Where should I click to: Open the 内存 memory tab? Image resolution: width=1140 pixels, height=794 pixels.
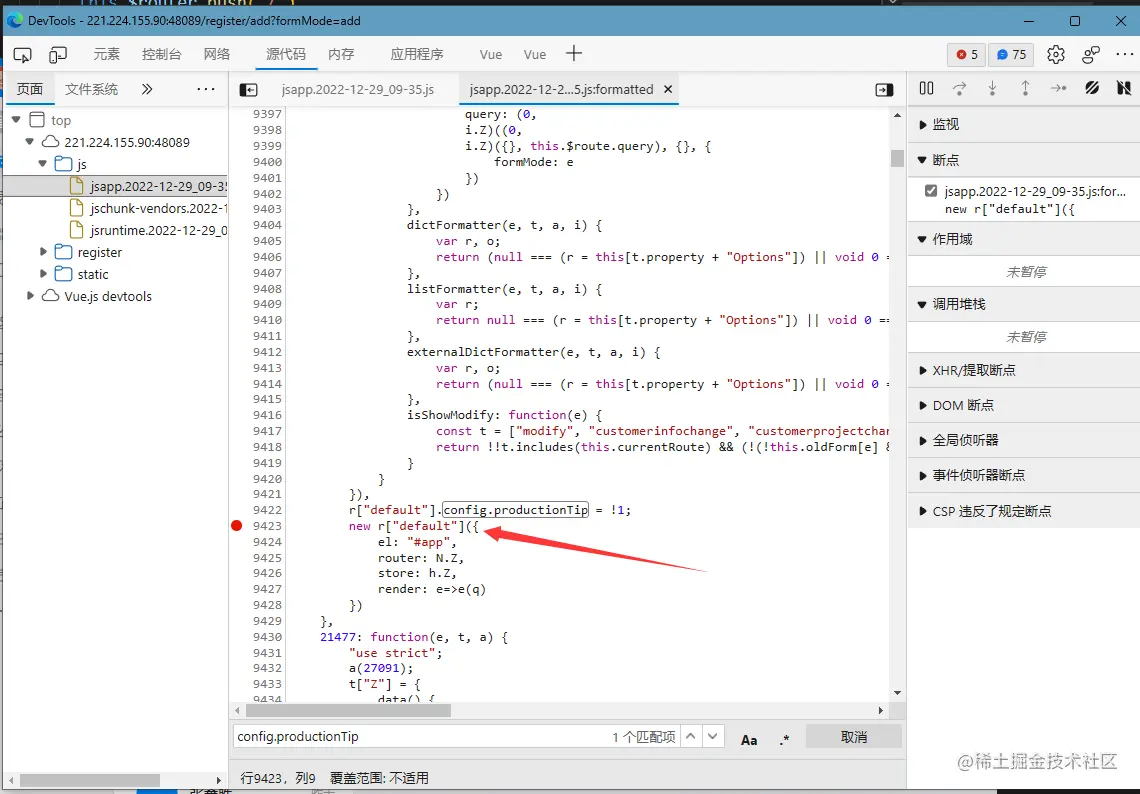pyautogui.click(x=341, y=55)
